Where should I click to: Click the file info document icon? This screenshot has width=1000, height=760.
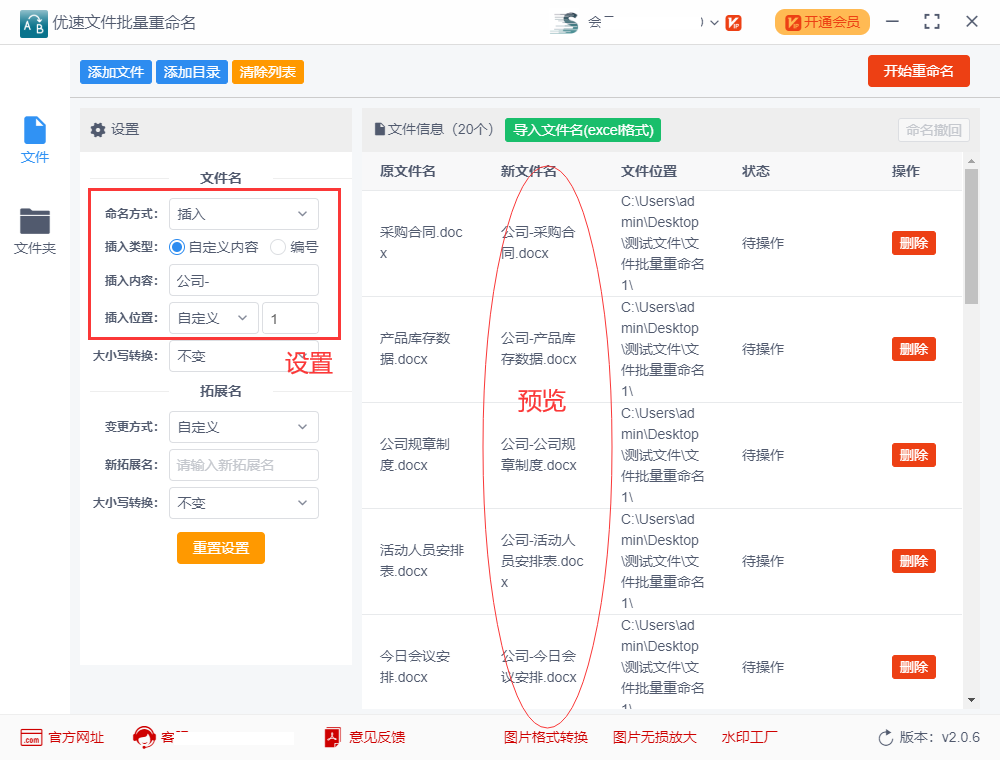click(379, 129)
